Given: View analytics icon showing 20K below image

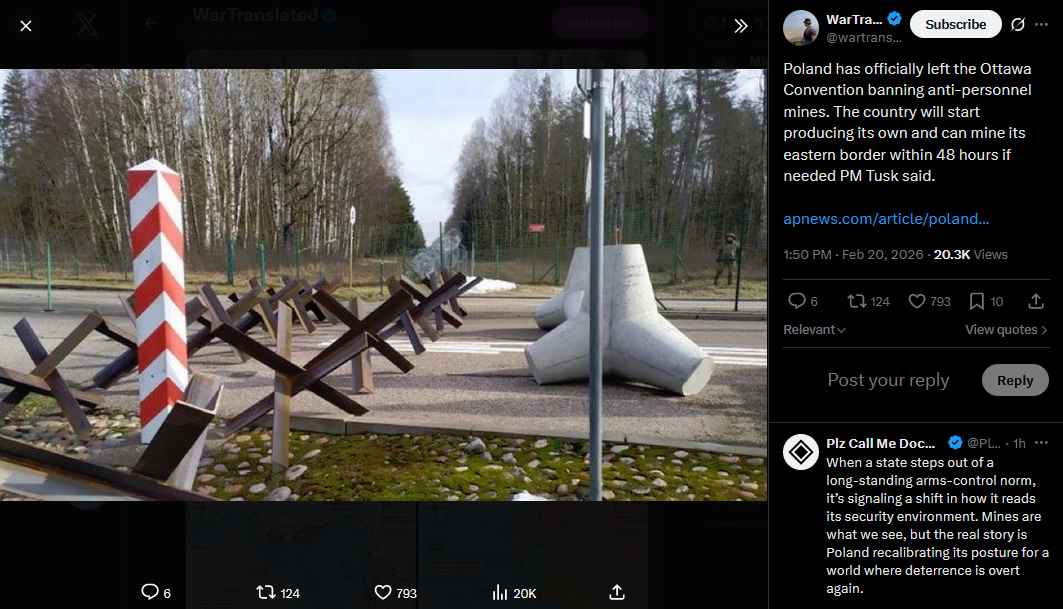Looking at the screenshot, I should [x=500, y=593].
